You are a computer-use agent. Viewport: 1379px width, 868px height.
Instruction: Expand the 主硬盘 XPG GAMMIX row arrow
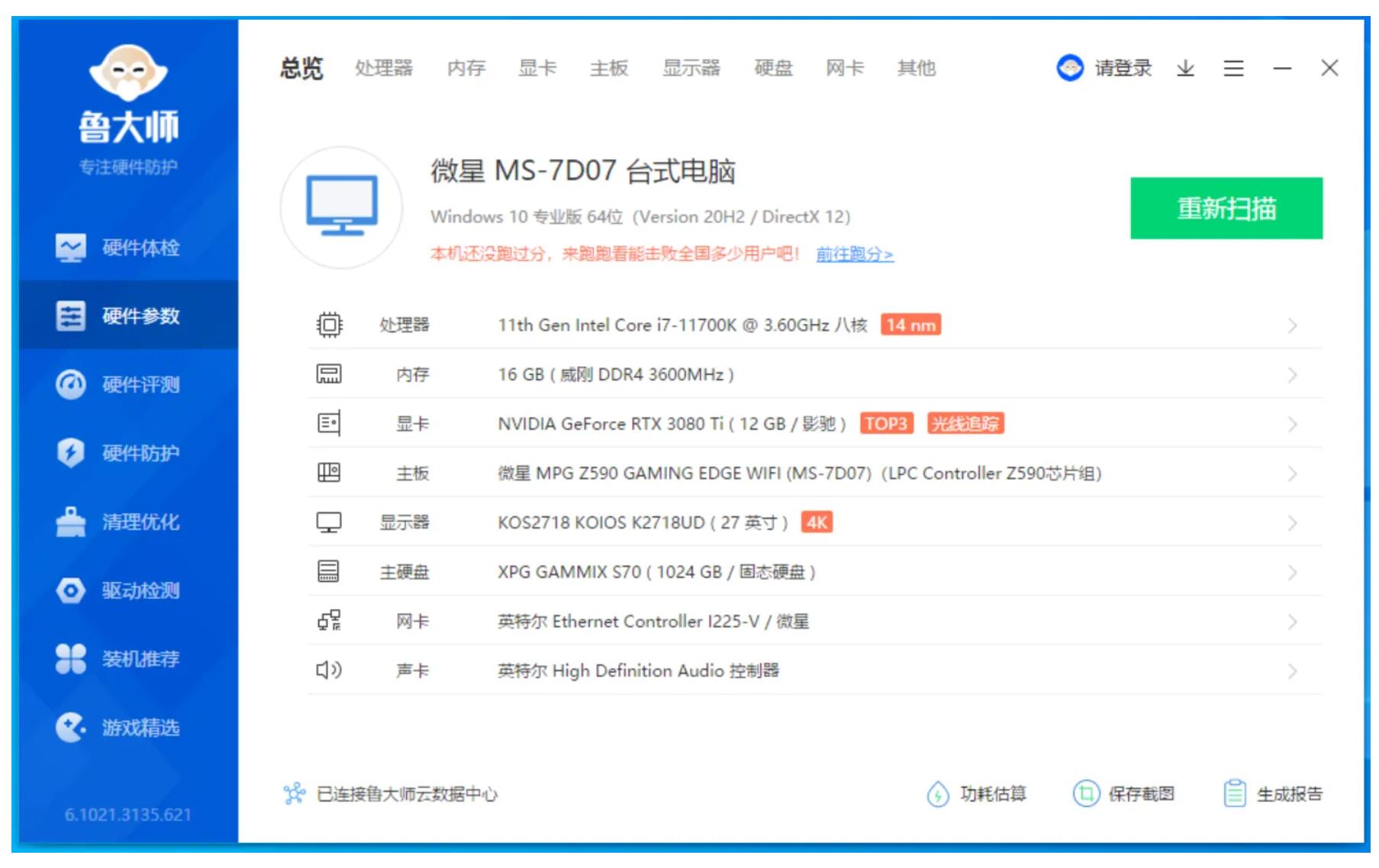click(x=1292, y=572)
